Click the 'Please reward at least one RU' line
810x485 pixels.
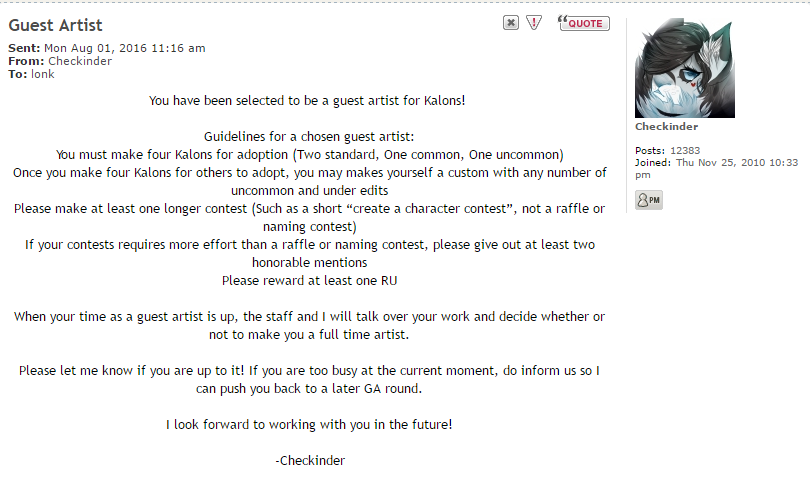[x=309, y=280]
